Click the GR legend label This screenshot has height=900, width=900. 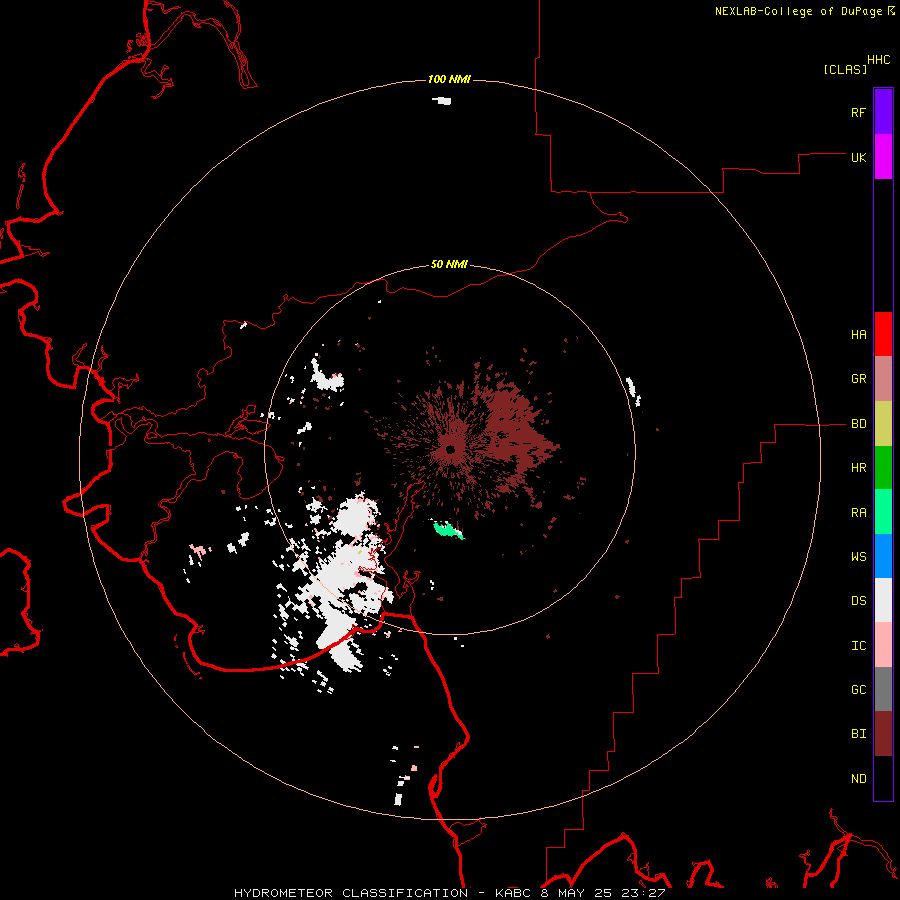(858, 379)
